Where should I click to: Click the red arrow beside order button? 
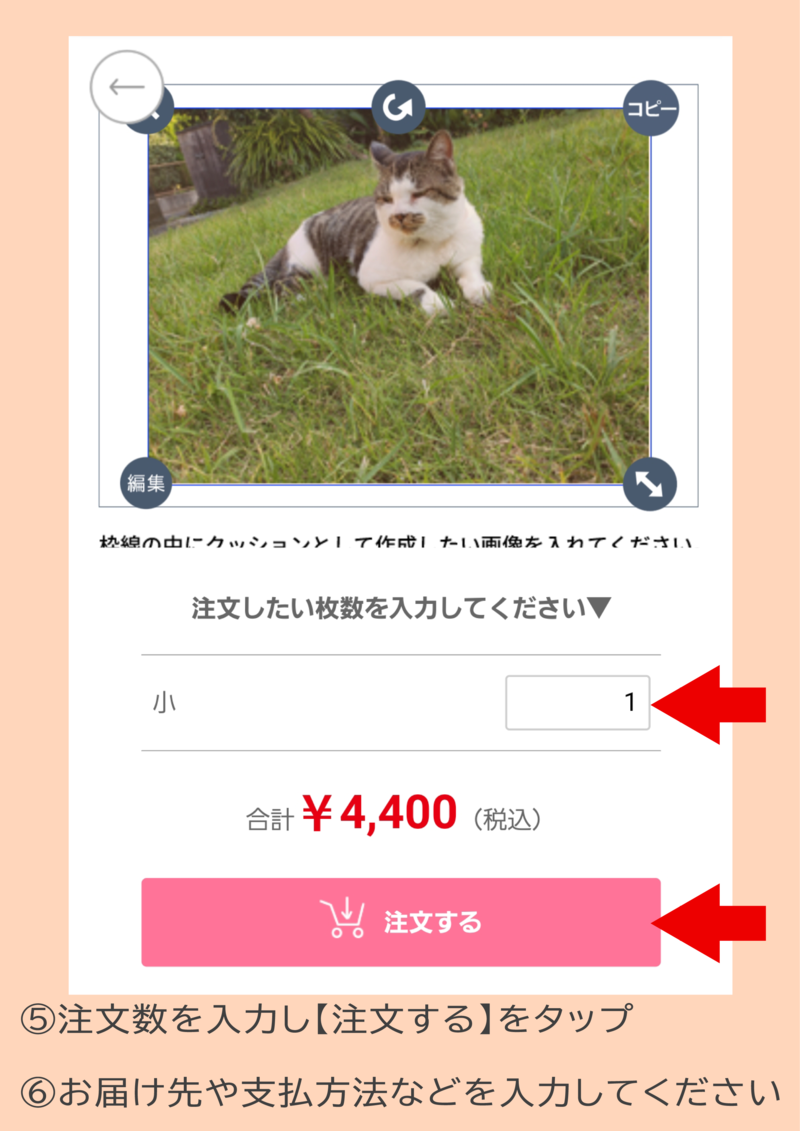[708, 923]
